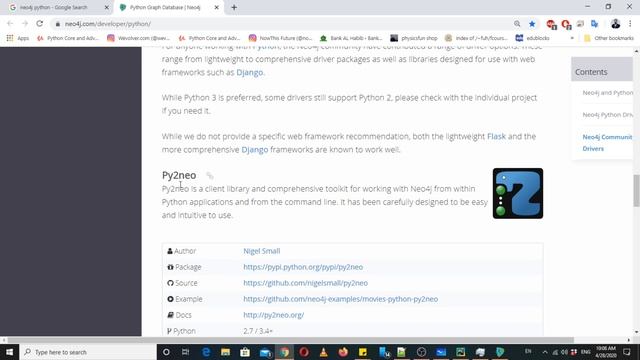Viewport: 640px width, 360px height.
Task: Click the zoom magnifier icon in address bar
Action: [517, 24]
